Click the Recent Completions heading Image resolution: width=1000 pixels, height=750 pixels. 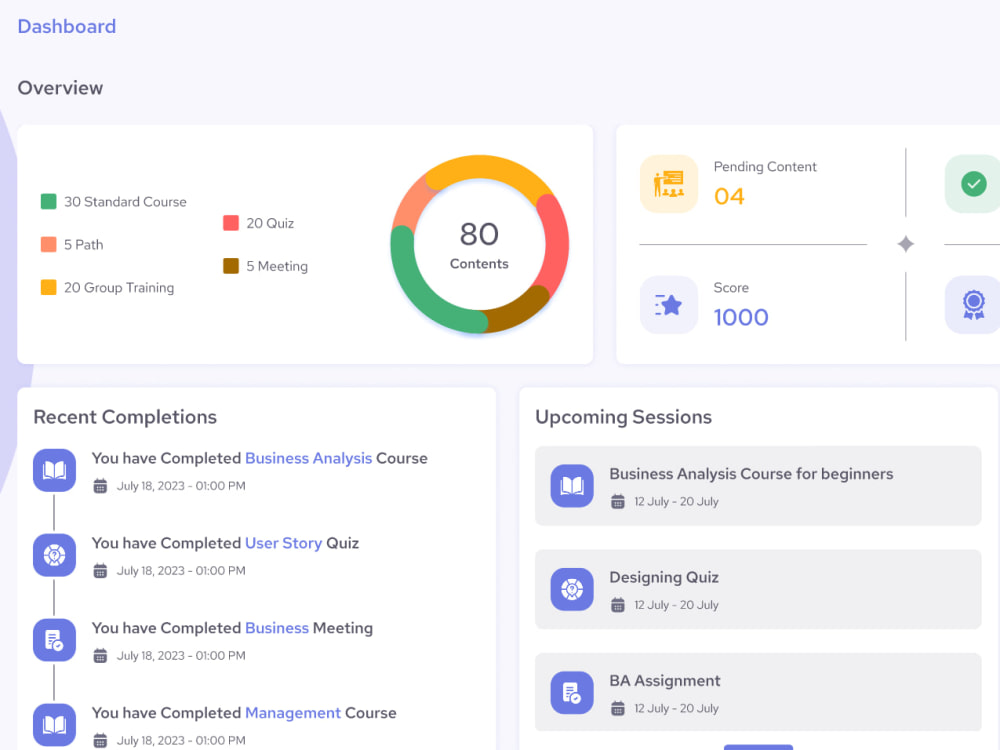125,416
